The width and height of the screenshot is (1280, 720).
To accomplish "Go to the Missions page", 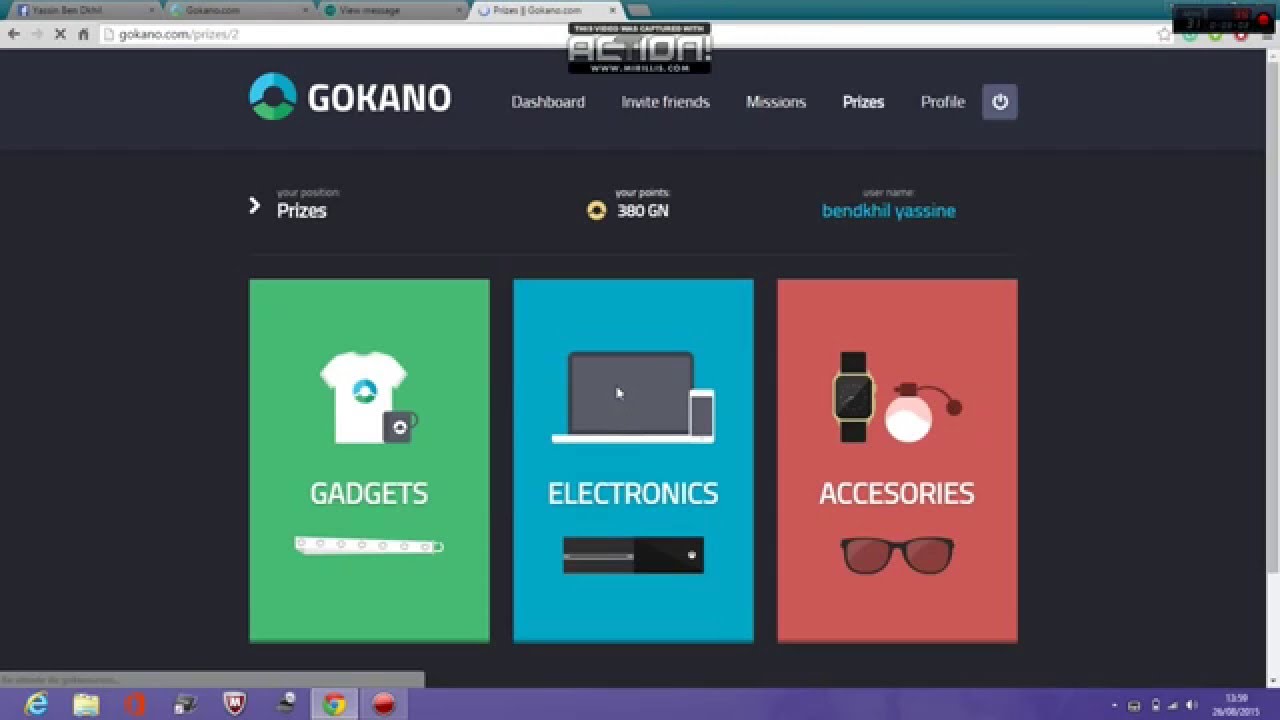I will (776, 102).
